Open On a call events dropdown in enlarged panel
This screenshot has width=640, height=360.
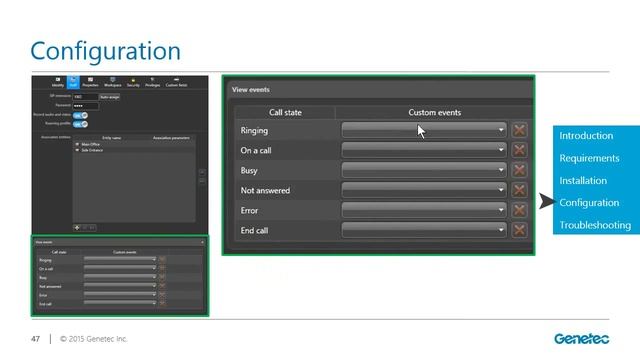424,150
